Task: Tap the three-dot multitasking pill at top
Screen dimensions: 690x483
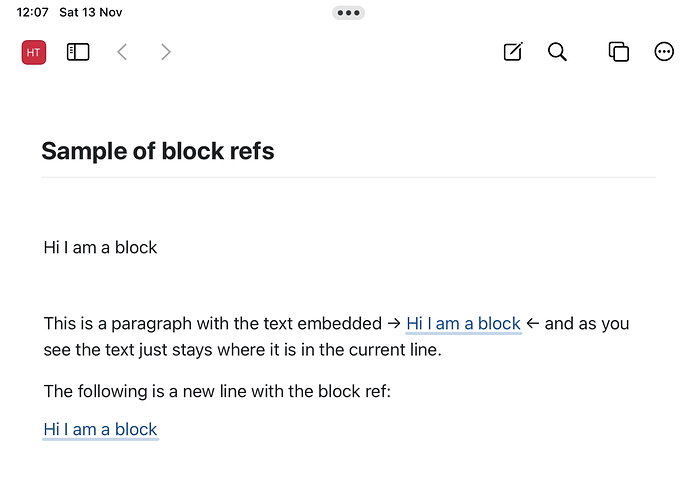Action: pyautogui.click(x=349, y=13)
